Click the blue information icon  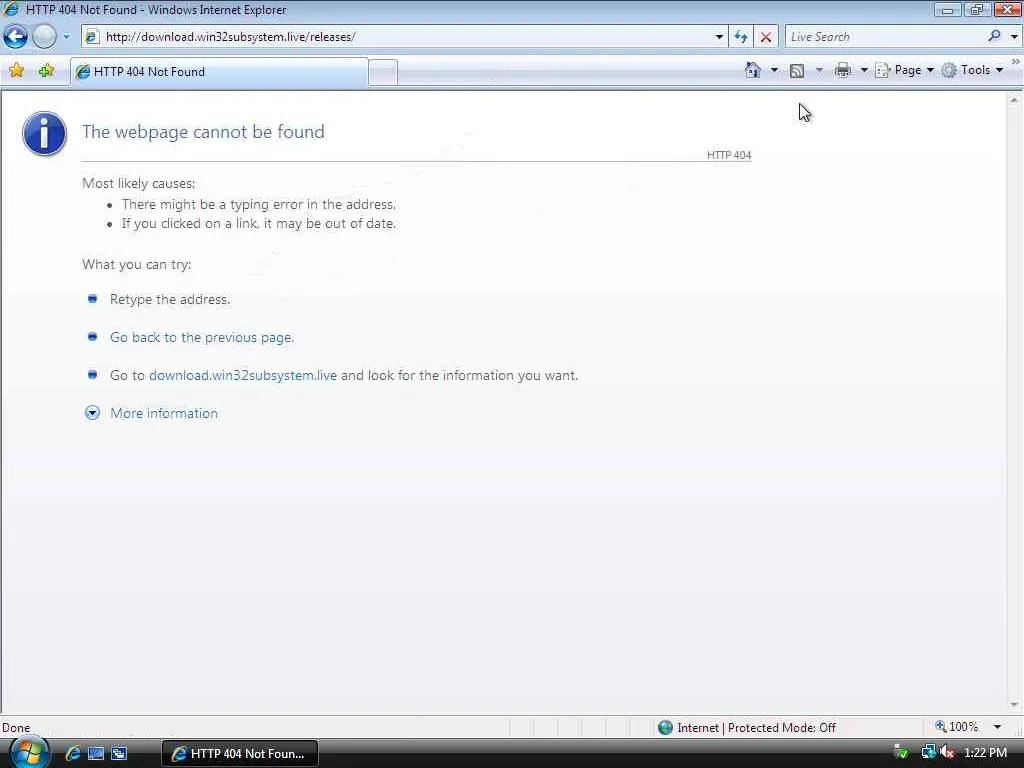pos(44,134)
